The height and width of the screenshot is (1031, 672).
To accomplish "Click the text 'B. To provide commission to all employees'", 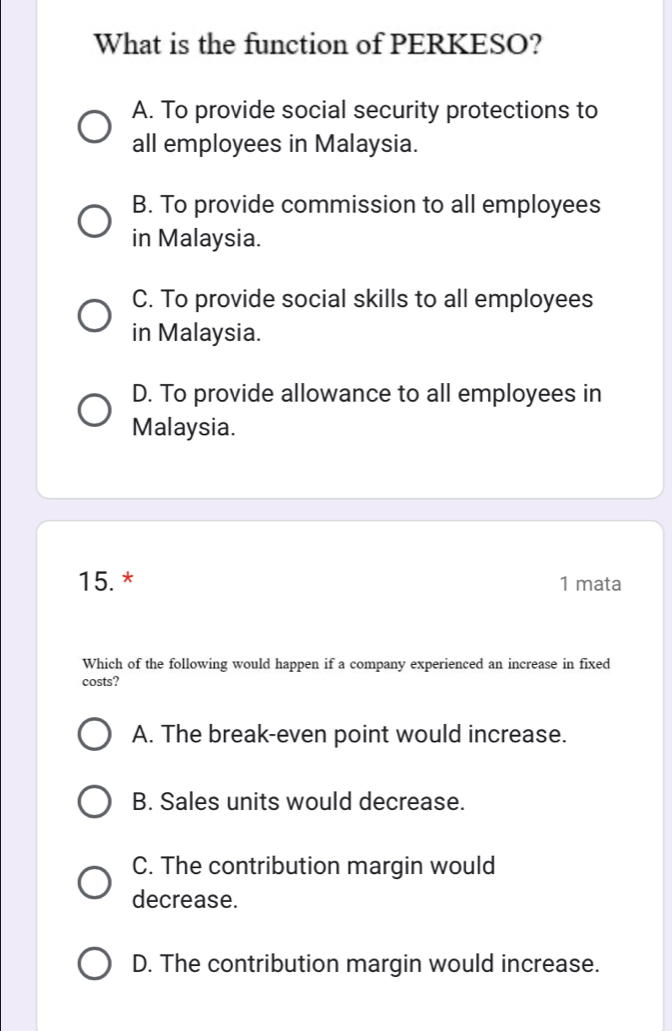I will [x=366, y=206].
